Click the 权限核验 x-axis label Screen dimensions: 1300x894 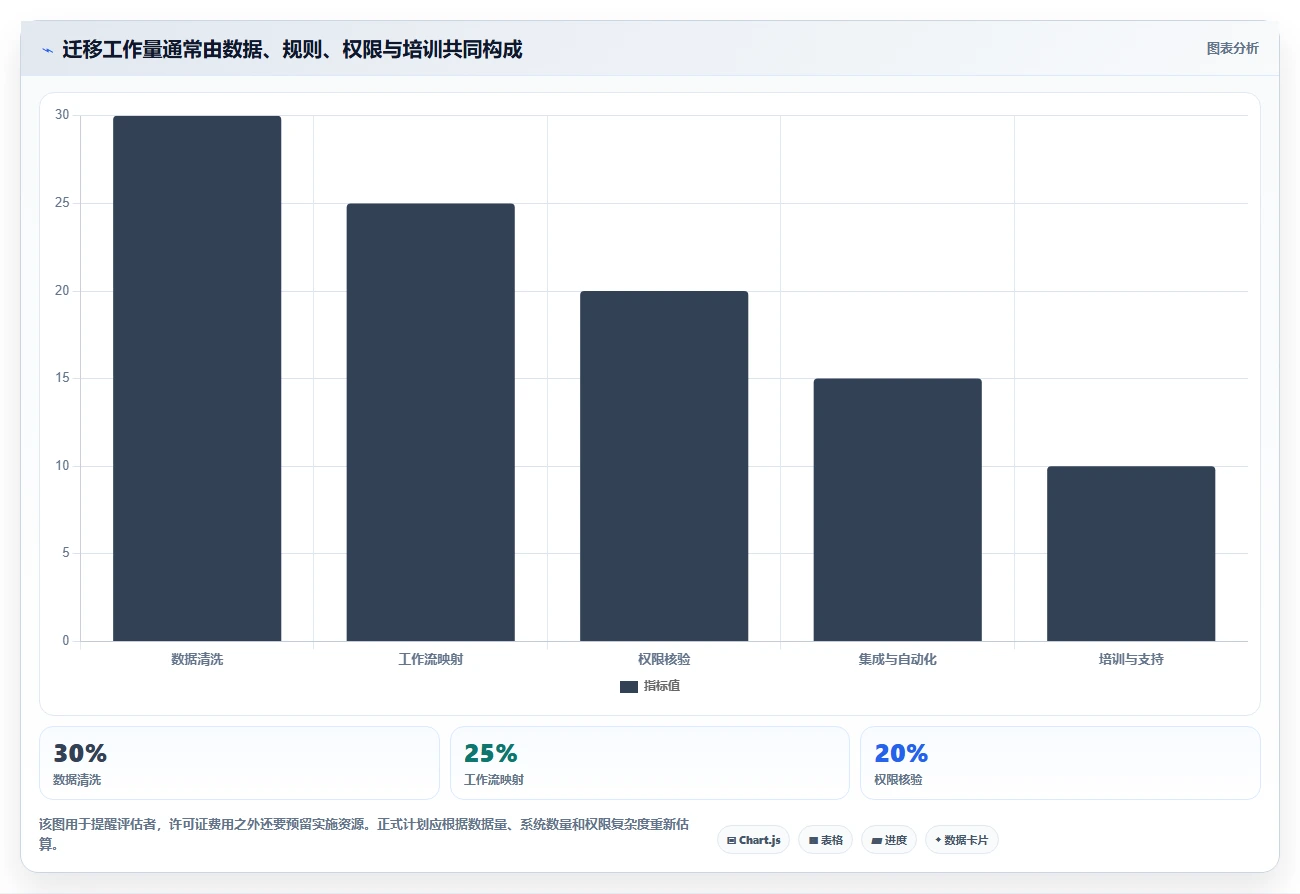[x=664, y=660]
